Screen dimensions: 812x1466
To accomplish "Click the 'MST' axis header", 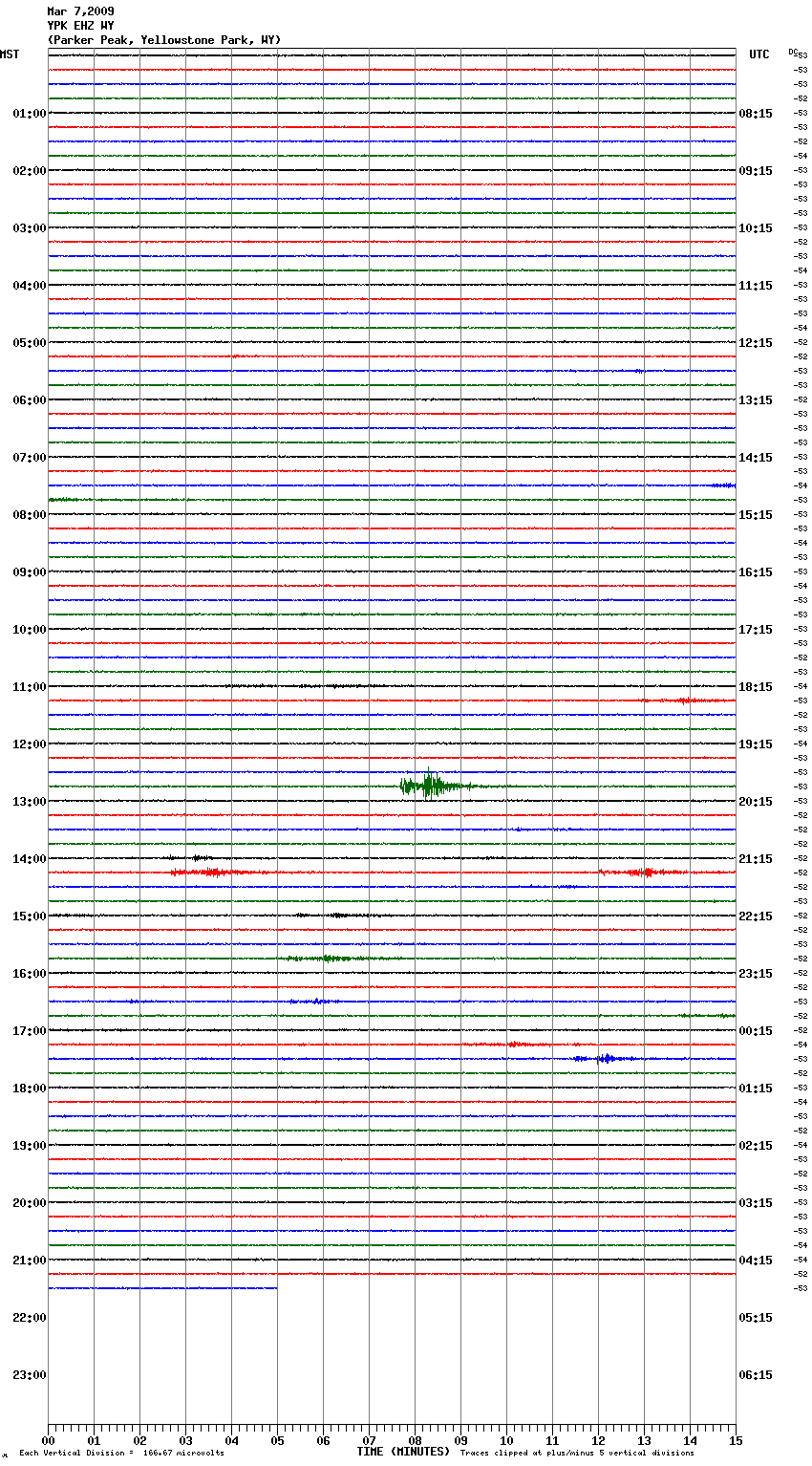I will point(10,54).
